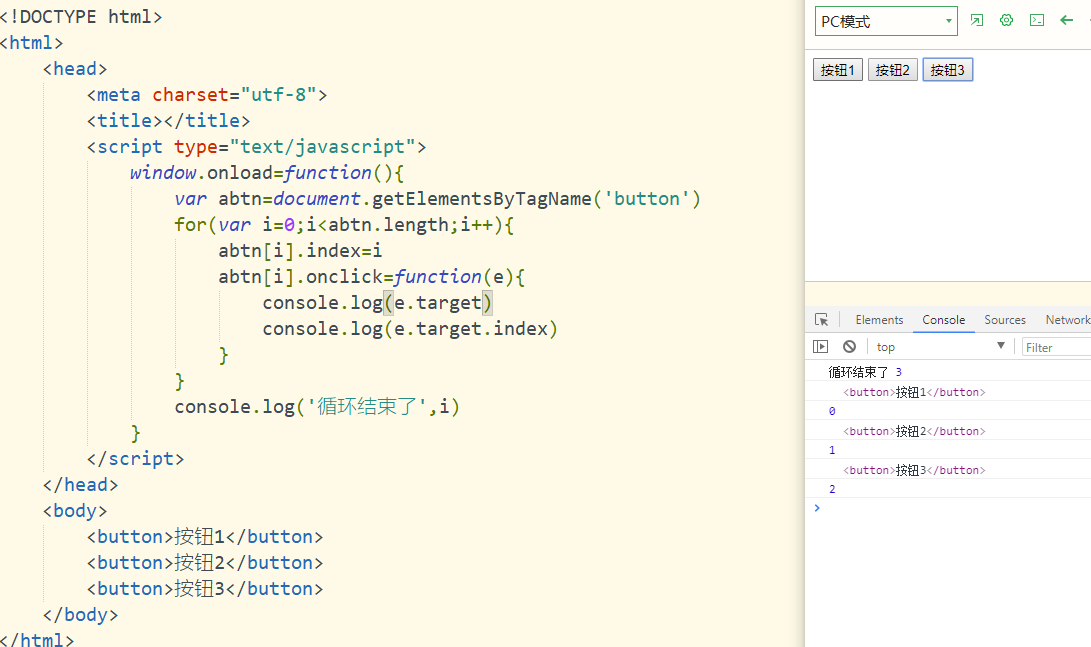Switch to the Sources tab
Image resolution: width=1091 pixels, height=647 pixels.
pyautogui.click(x=1004, y=319)
